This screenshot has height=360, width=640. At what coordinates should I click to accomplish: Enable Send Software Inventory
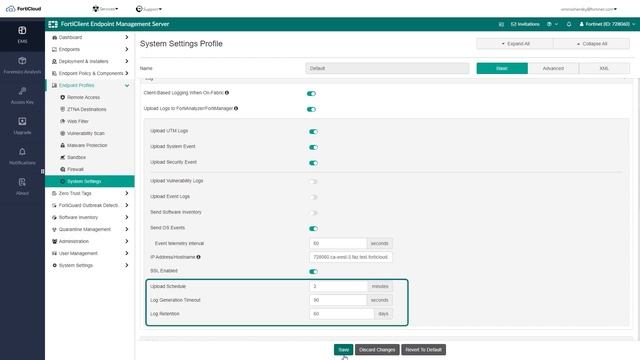pyautogui.click(x=313, y=213)
